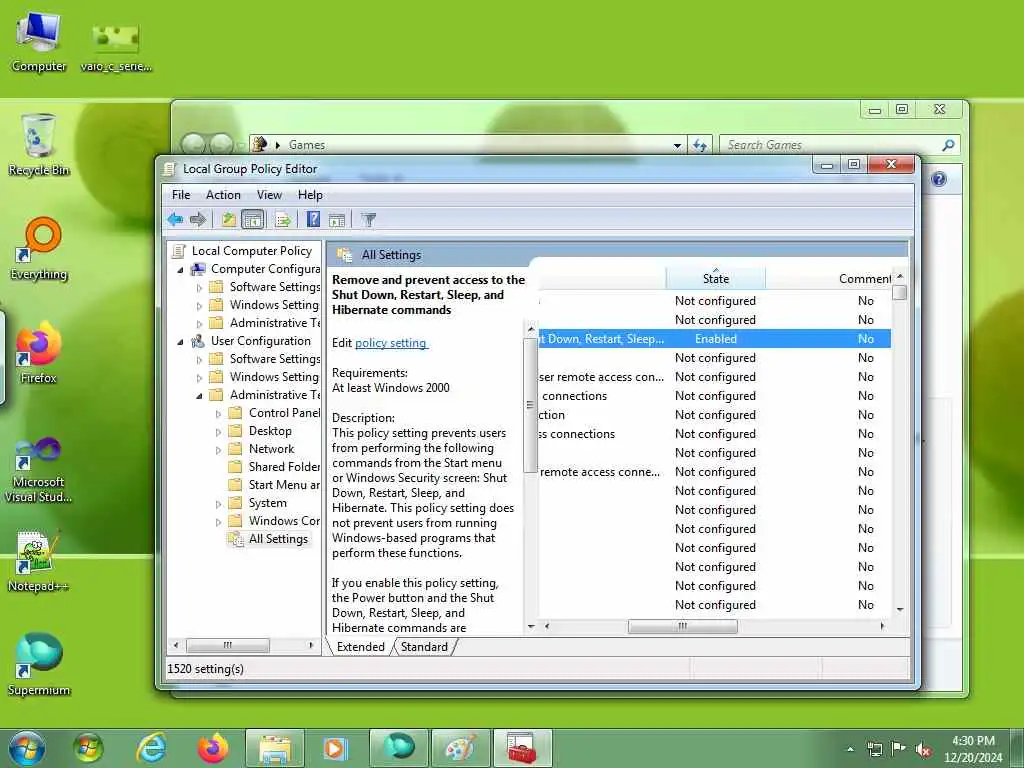1024x768 pixels.
Task: Open the View menu
Action: click(x=269, y=195)
